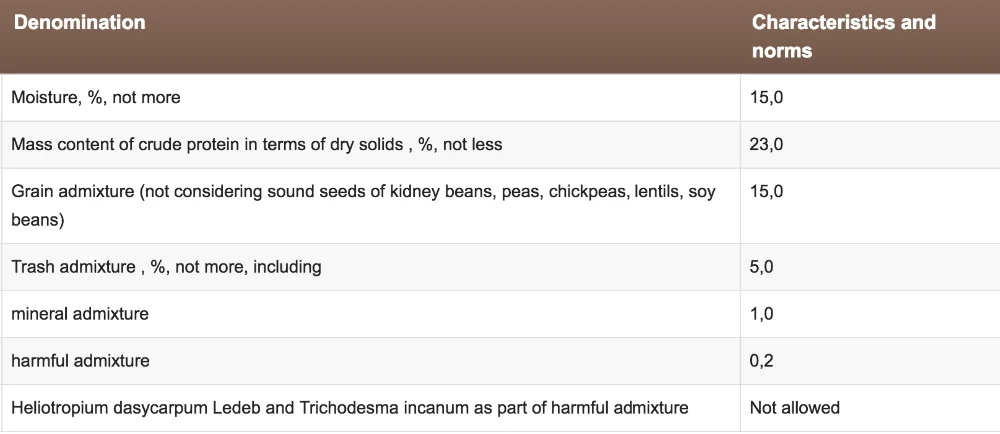This screenshot has width=1000, height=434.
Task: Click the 0,2 harmful admixture value
Action: tap(762, 361)
